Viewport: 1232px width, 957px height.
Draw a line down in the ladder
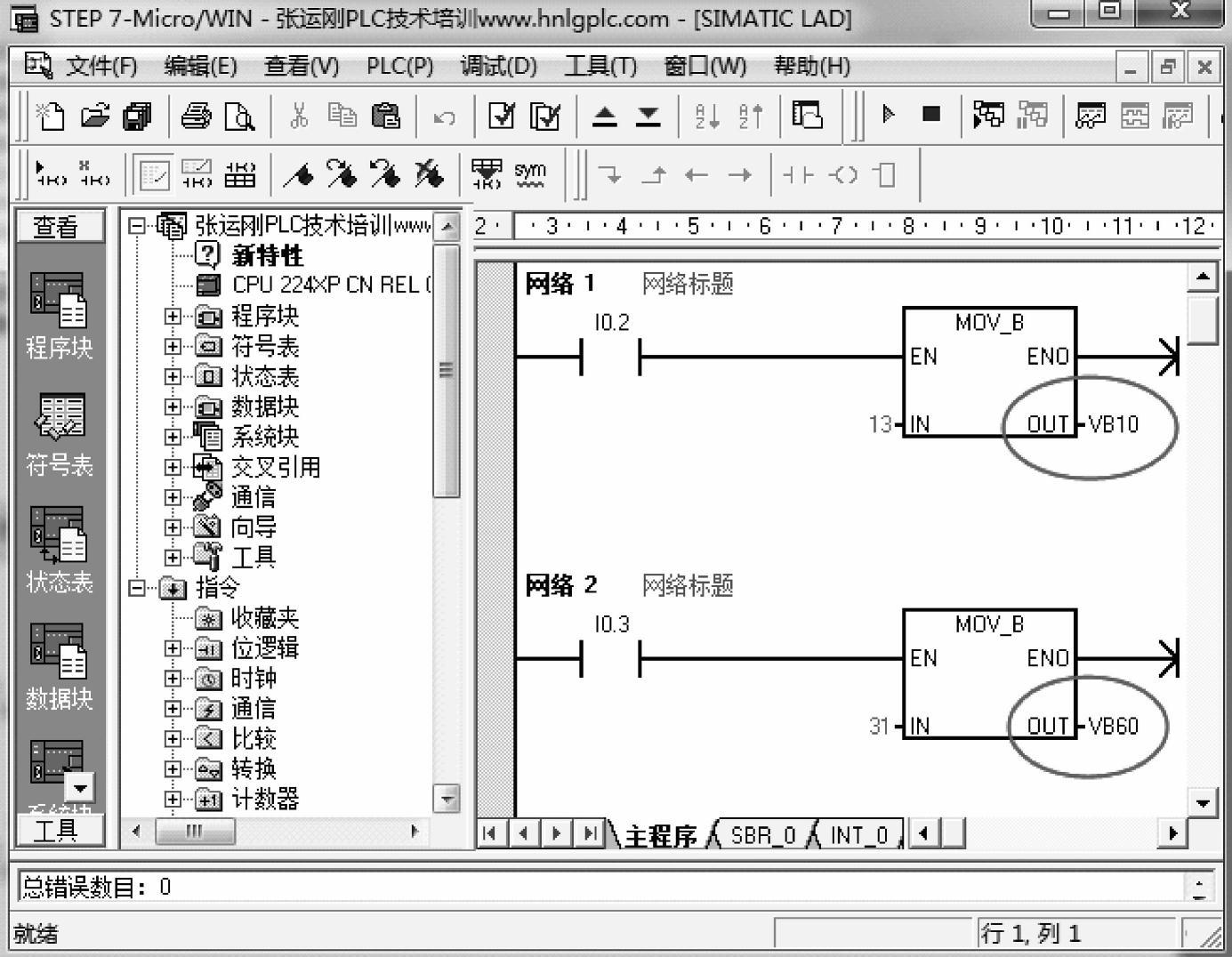[x=610, y=175]
